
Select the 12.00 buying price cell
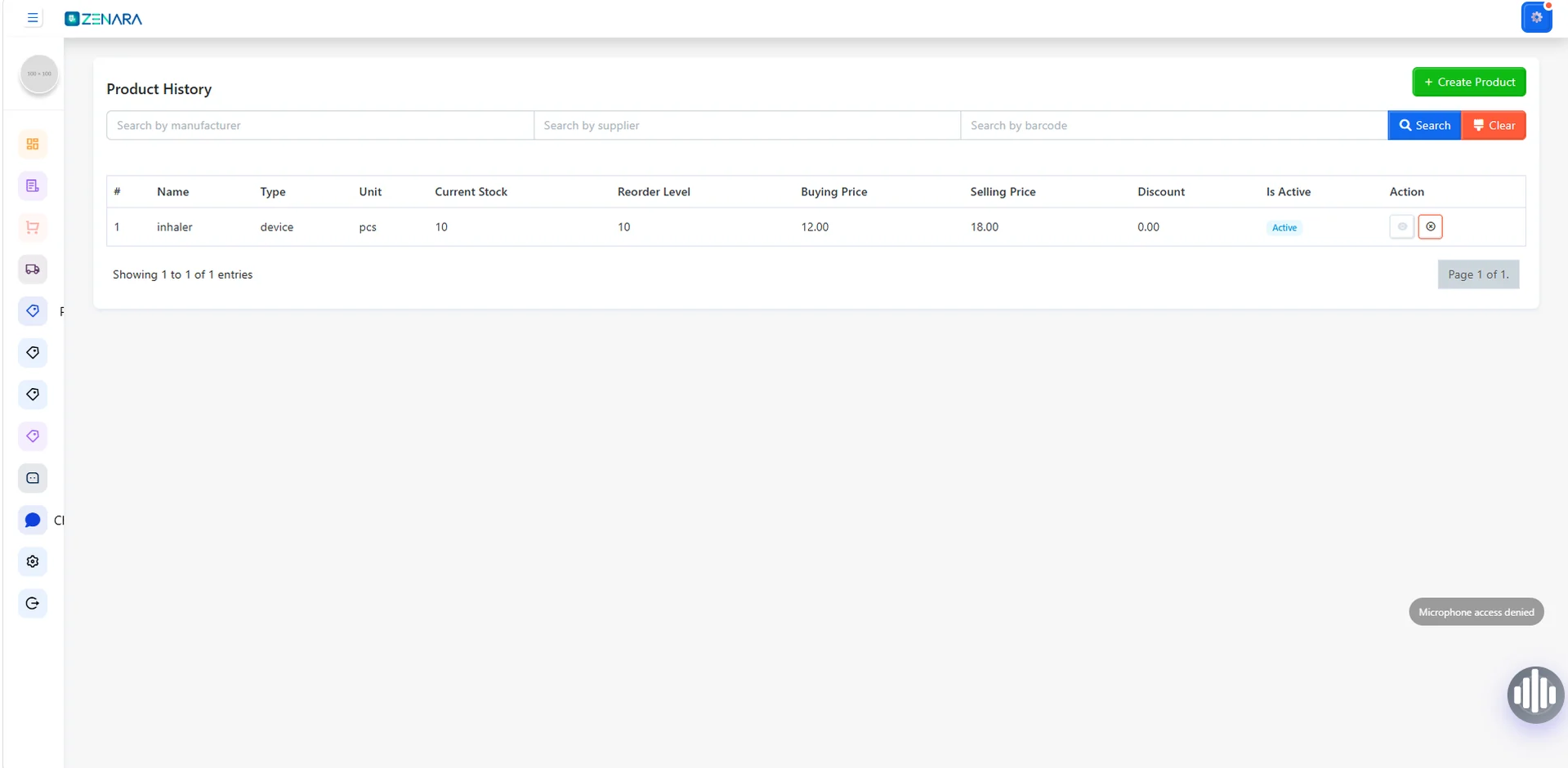(x=815, y=227)
